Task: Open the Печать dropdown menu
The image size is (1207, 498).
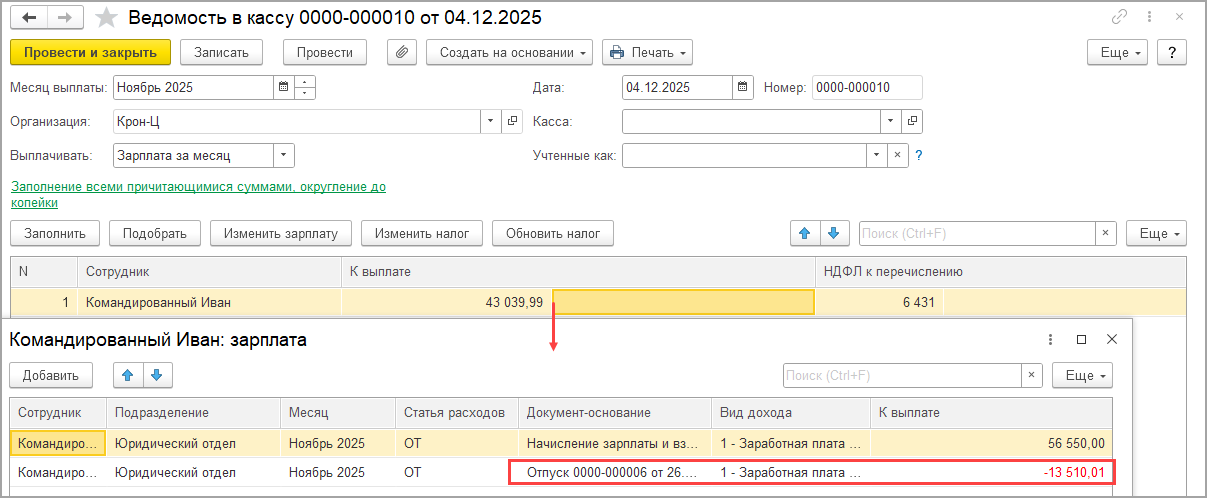Action: [x=647, y=52]
